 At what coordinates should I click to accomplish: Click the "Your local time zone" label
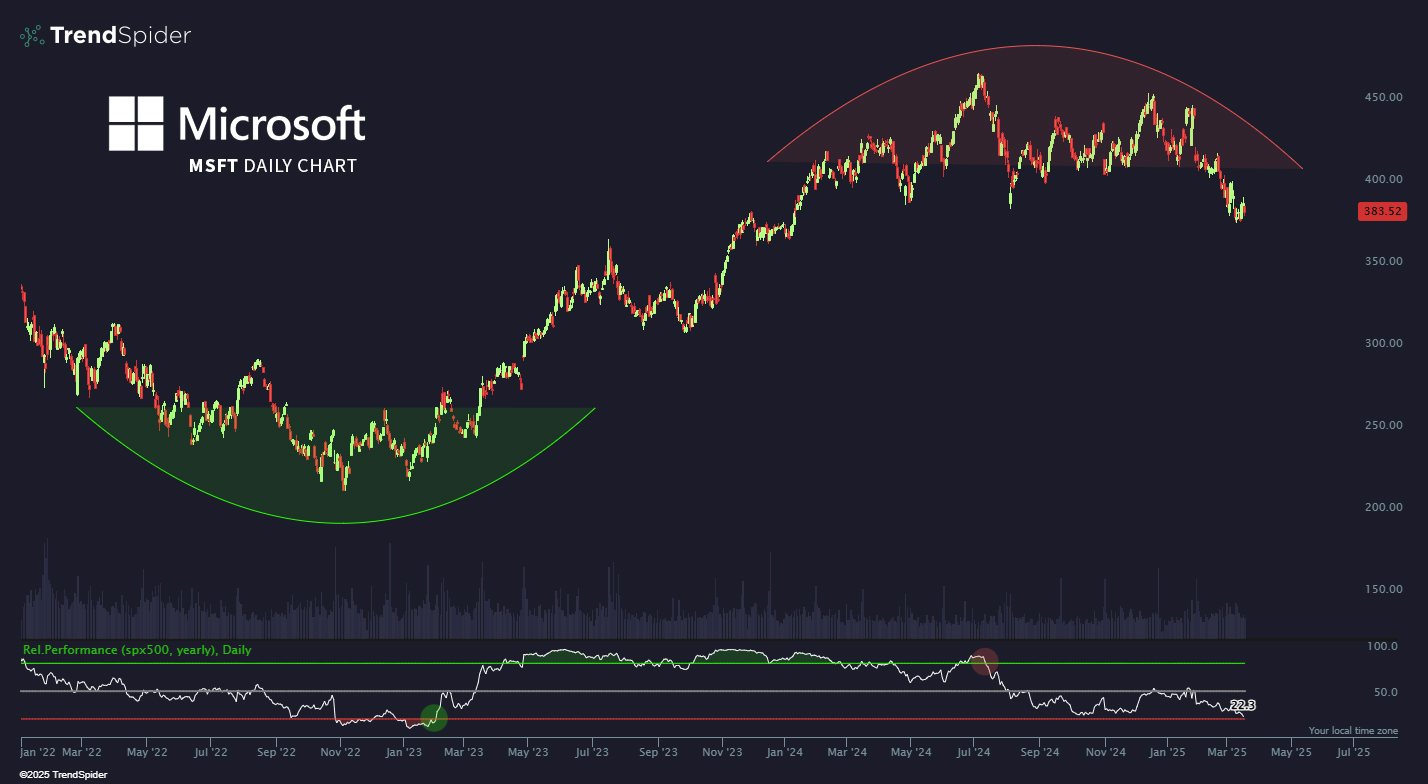(1353, 731)
